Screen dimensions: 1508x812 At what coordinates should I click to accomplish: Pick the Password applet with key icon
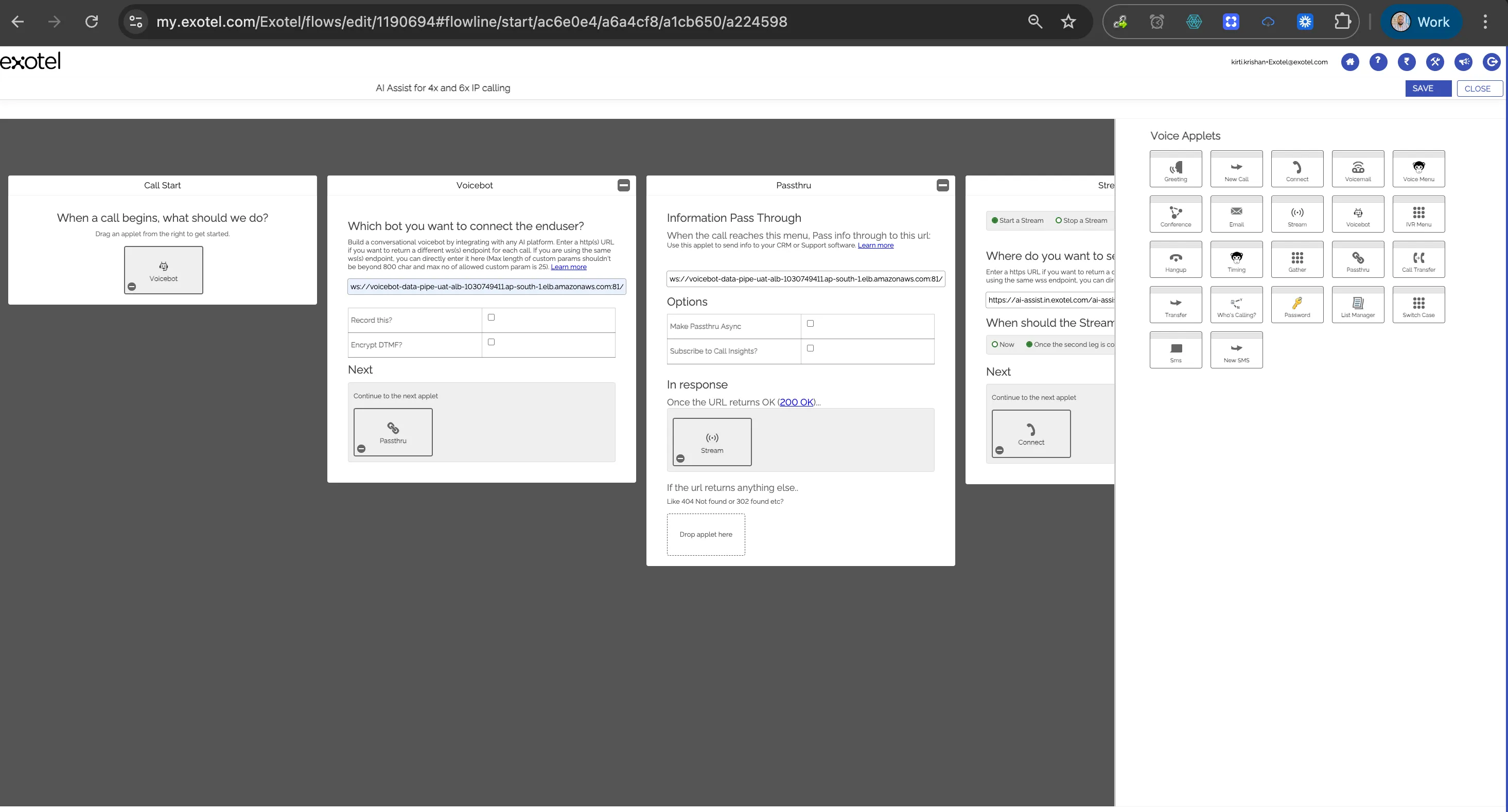click(x=1296, y=305)
